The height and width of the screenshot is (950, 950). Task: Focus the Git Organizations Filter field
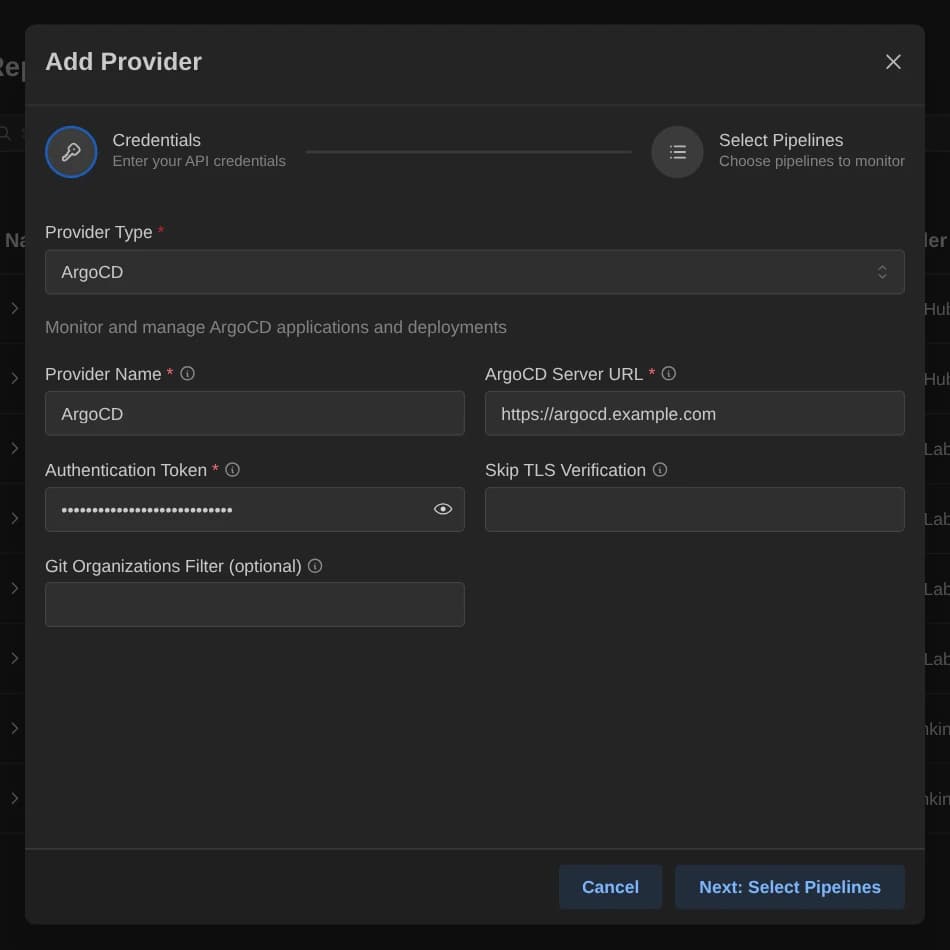[254, 604]
